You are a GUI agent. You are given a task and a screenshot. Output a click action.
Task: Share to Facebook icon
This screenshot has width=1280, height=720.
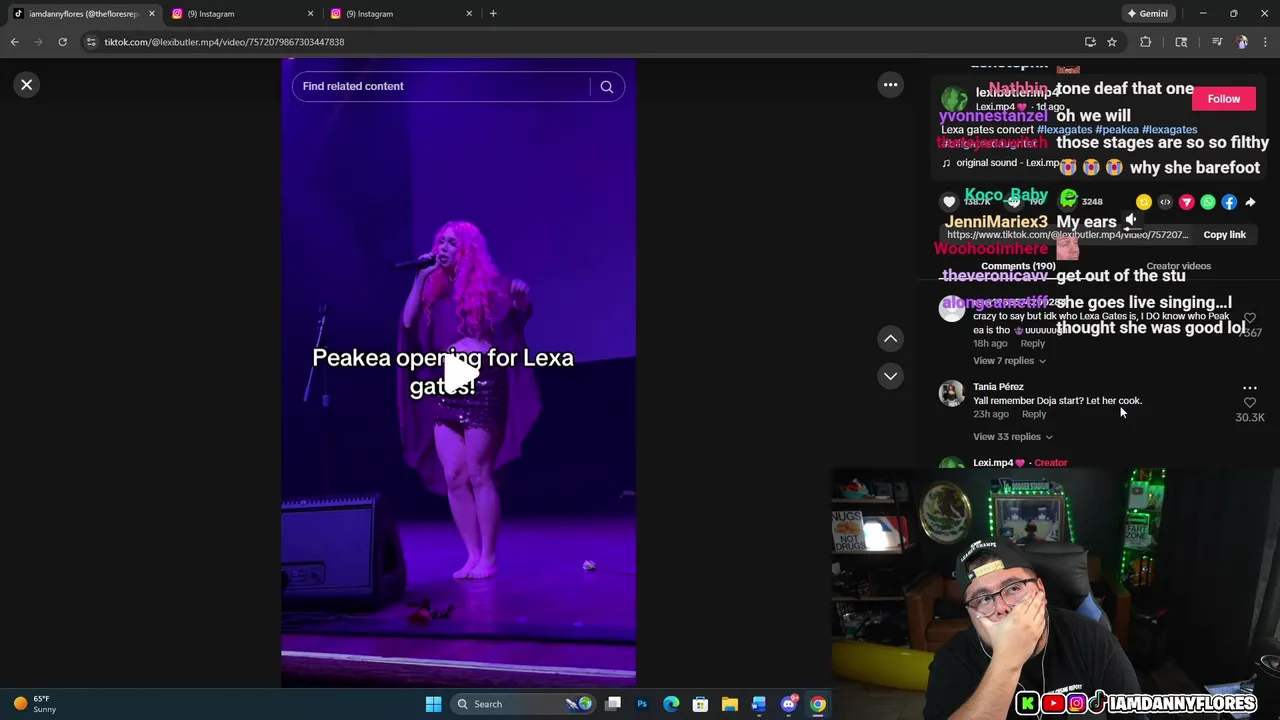pyautogui.click(x=1229, y=202)
